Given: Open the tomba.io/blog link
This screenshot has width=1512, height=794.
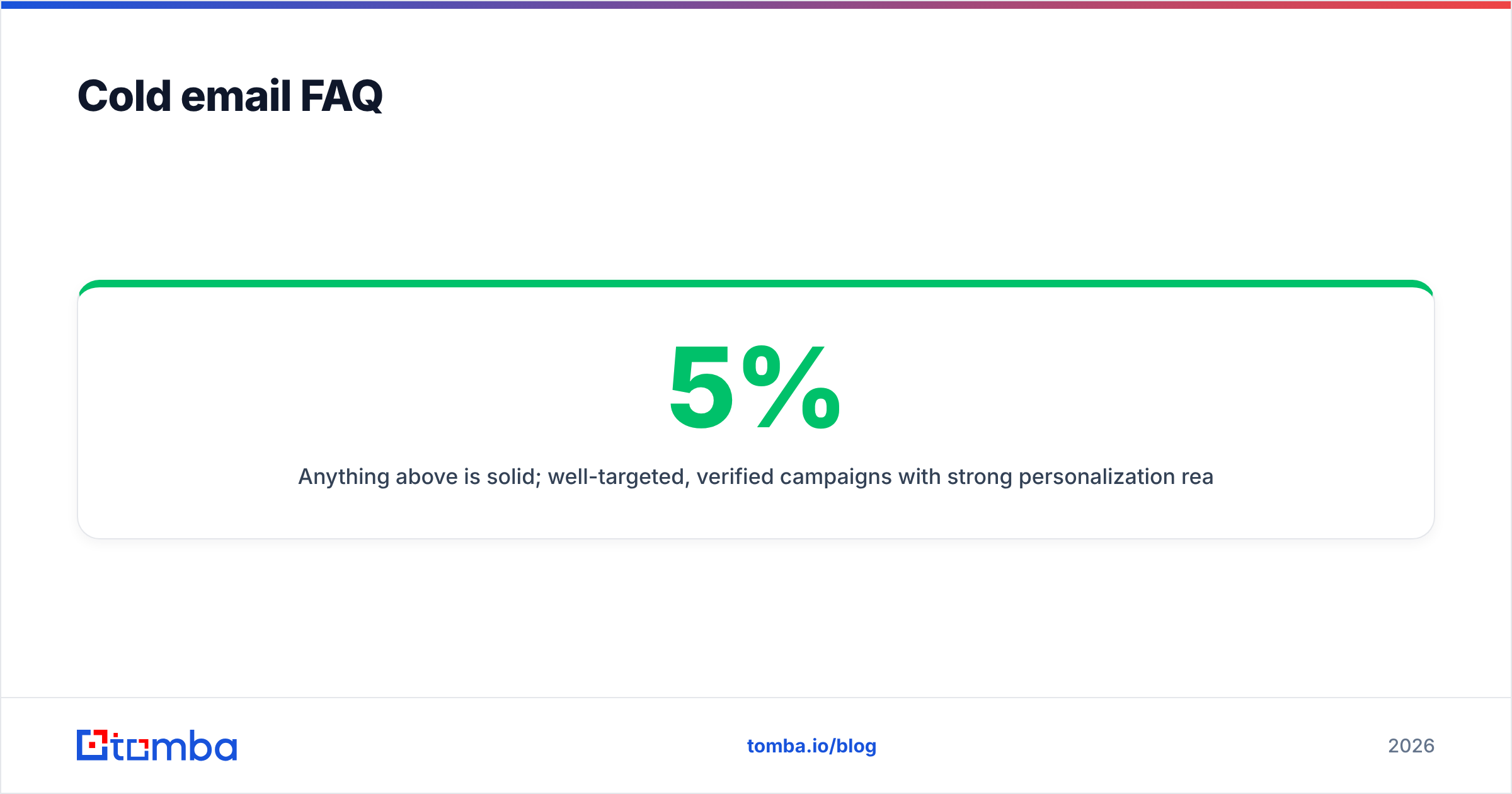Looking at the screenshot, I should [811, 746].
